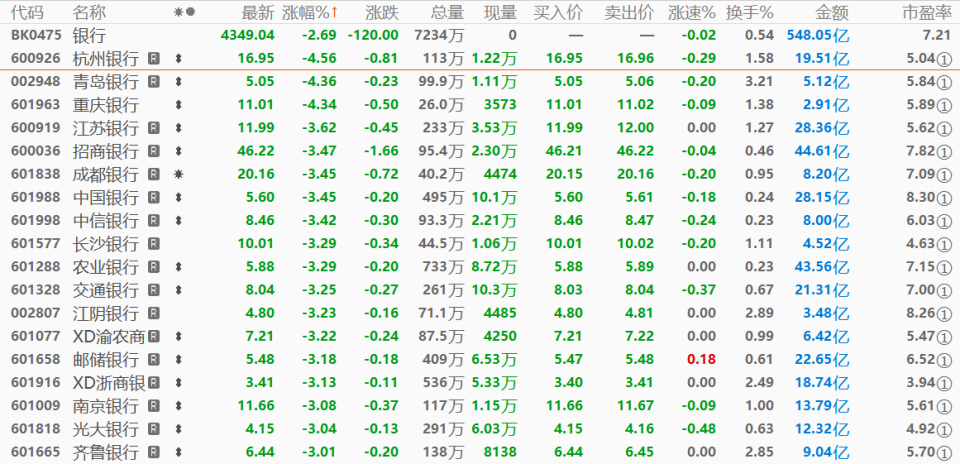The height and width of the screenshot is (464, 960).
Task: Select the 青岛银行 stock name
Action: 105,81
